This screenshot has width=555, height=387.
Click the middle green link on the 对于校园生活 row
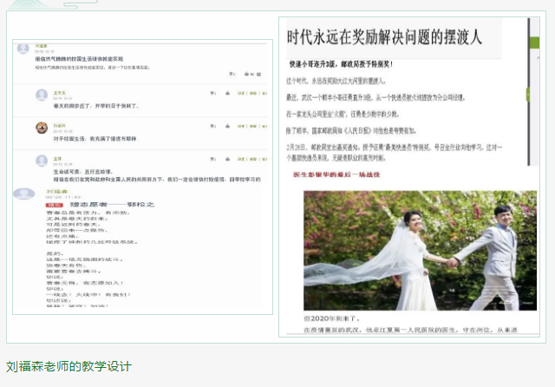(x=253, y=126)
